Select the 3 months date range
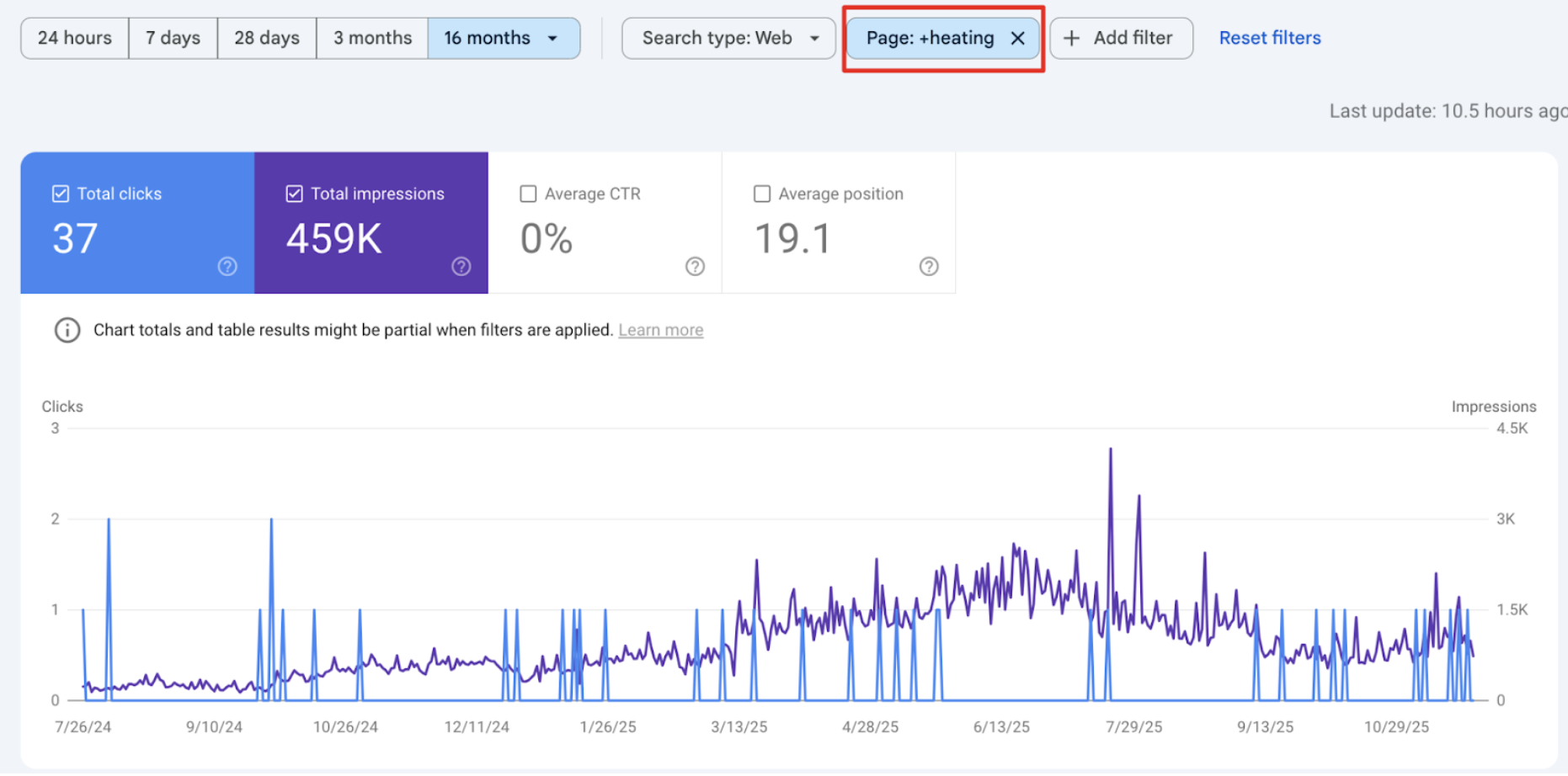This screenshot has width=1568, height=776. tap(372, 39)
